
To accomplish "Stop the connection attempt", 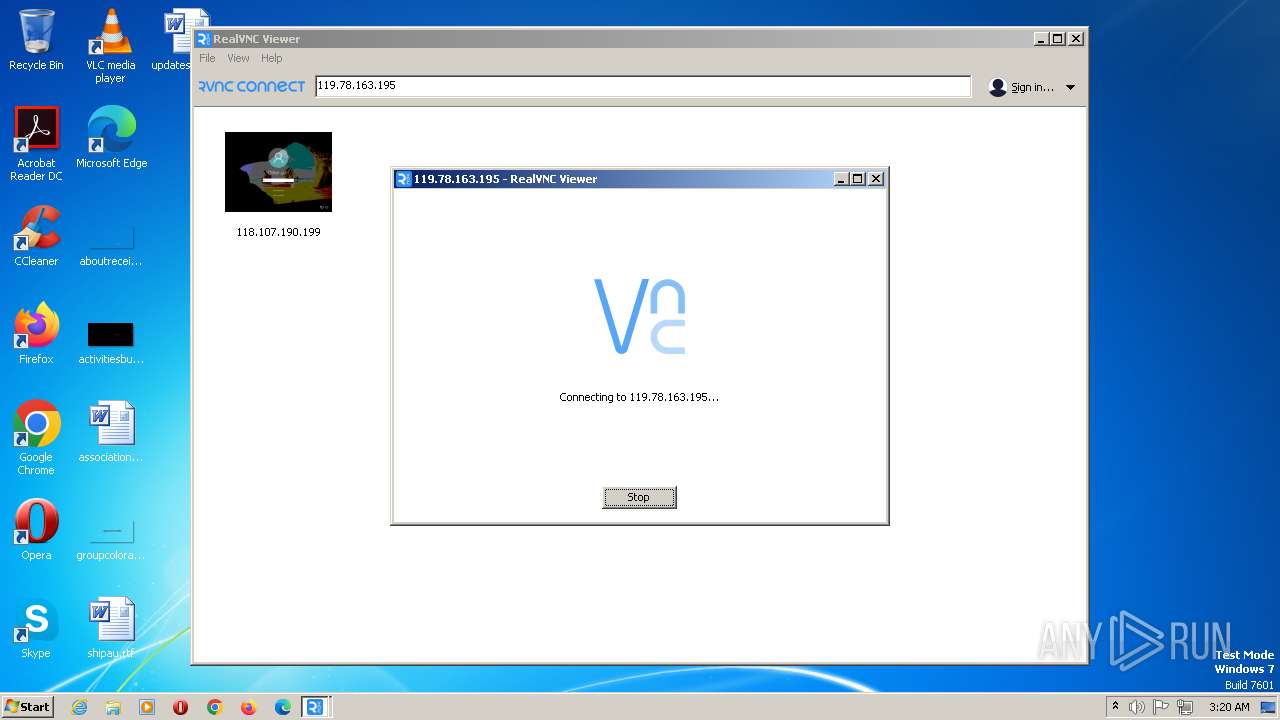I will pyautogui.click(x=639, y=497).
